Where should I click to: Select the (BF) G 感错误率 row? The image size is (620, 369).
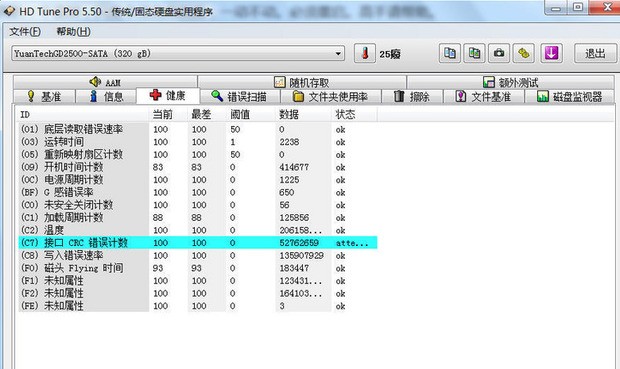[x=198, y=193]
